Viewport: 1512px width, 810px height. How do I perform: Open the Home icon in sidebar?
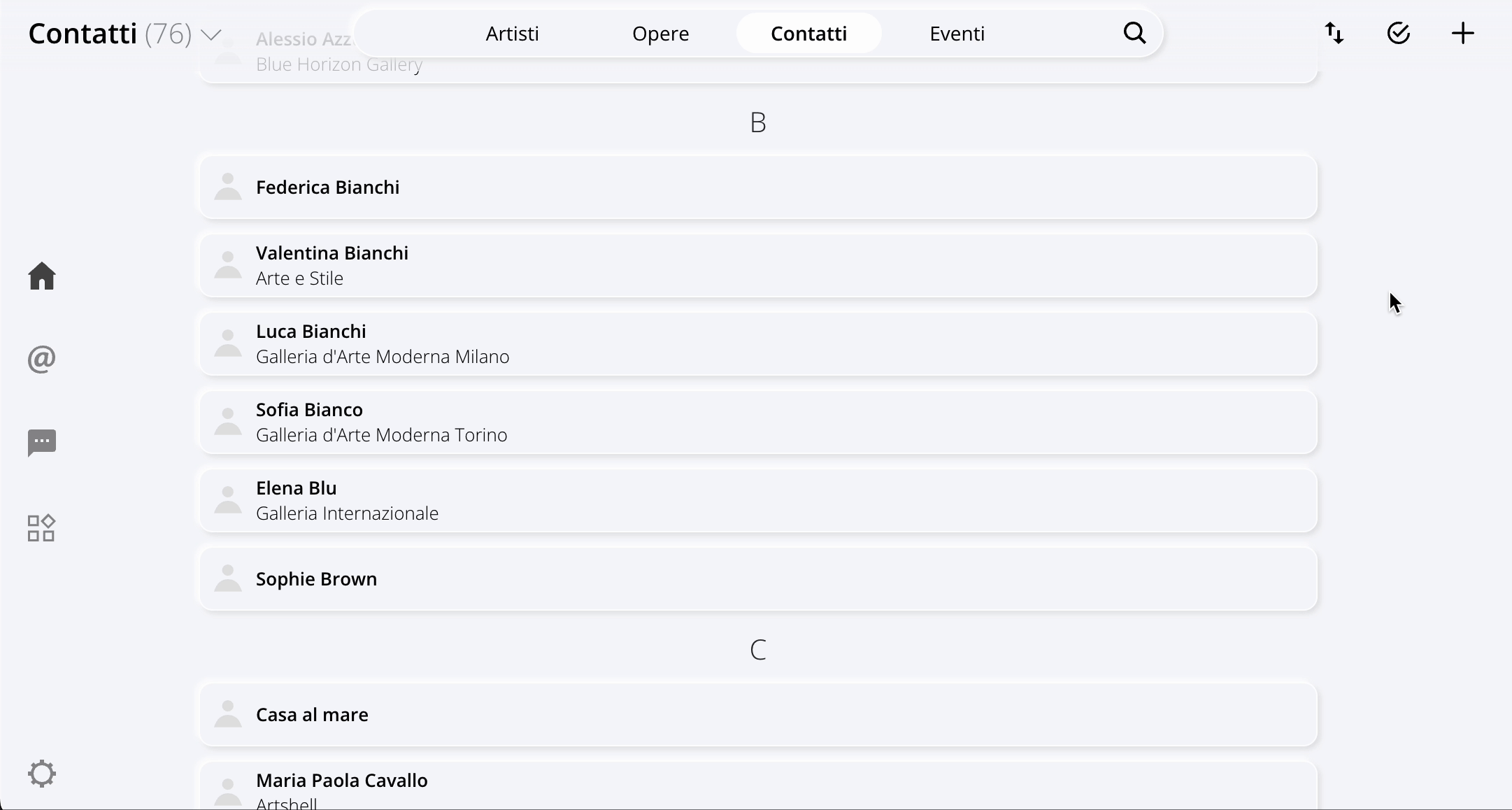tap(42, 276)
